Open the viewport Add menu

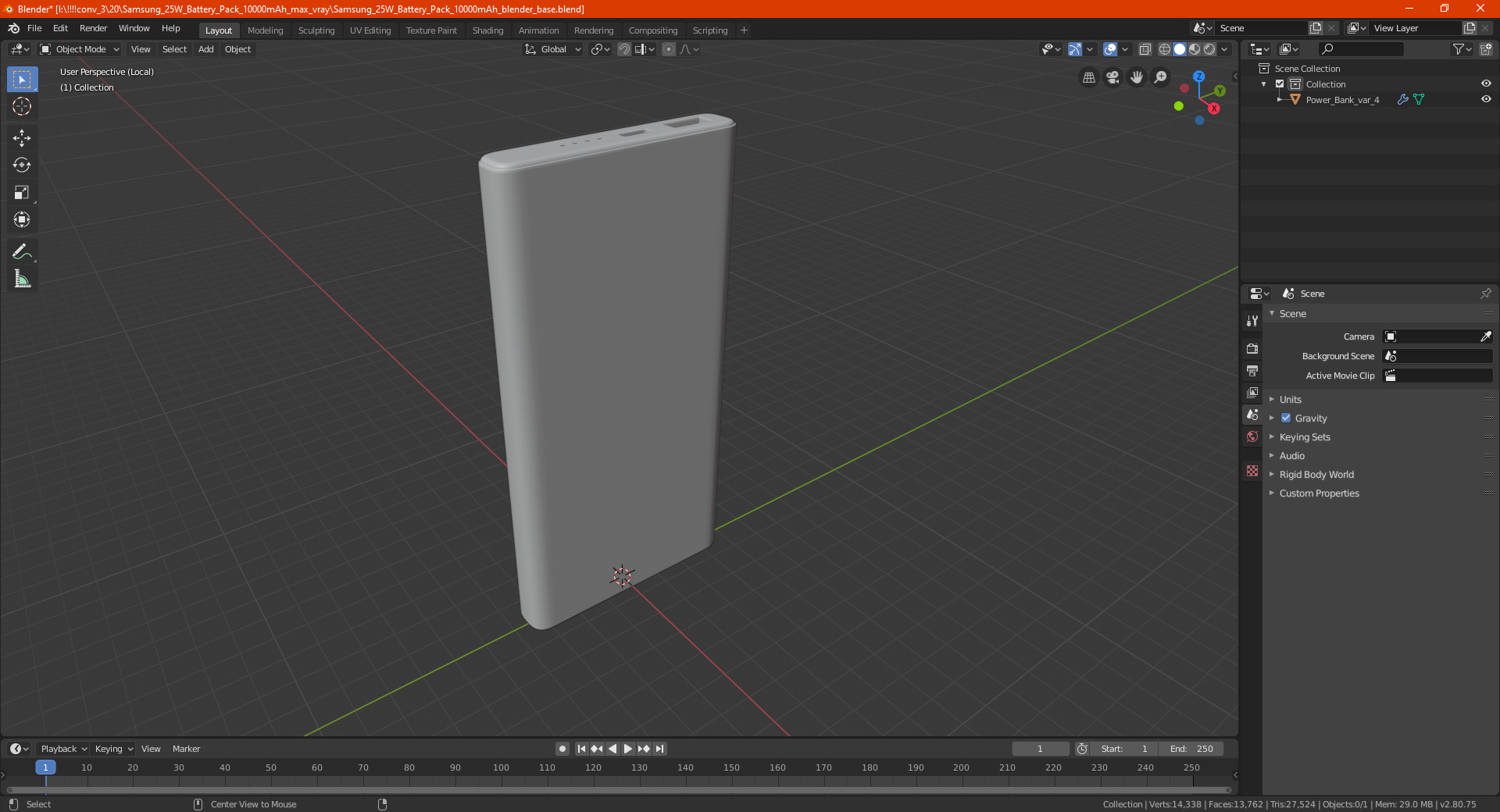[x=205, y=49]
